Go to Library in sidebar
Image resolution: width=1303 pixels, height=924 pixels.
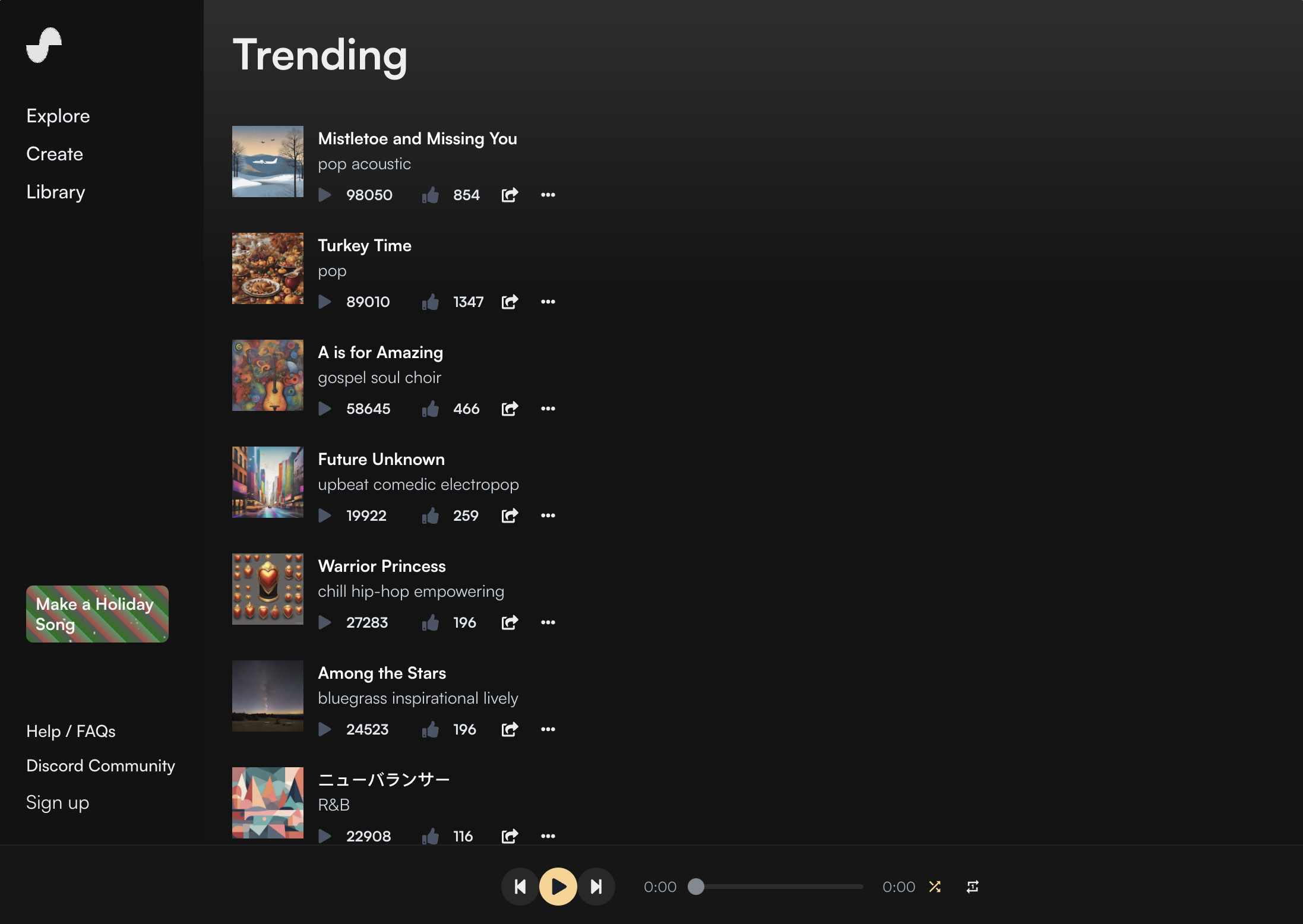tap(56, 192)
